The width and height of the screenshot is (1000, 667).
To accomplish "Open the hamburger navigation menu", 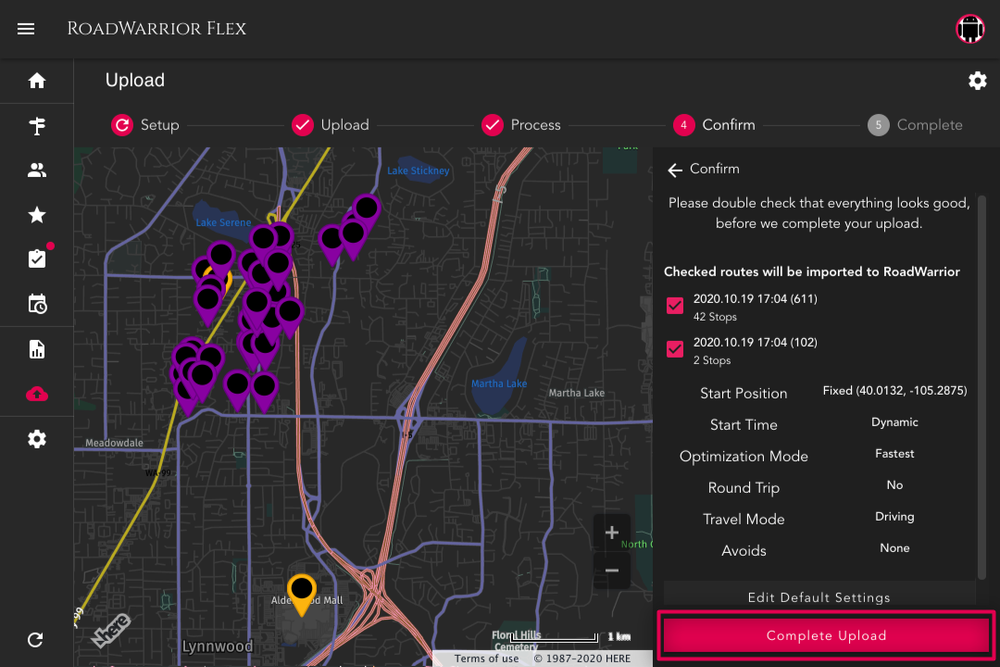I will click(26, 29).
